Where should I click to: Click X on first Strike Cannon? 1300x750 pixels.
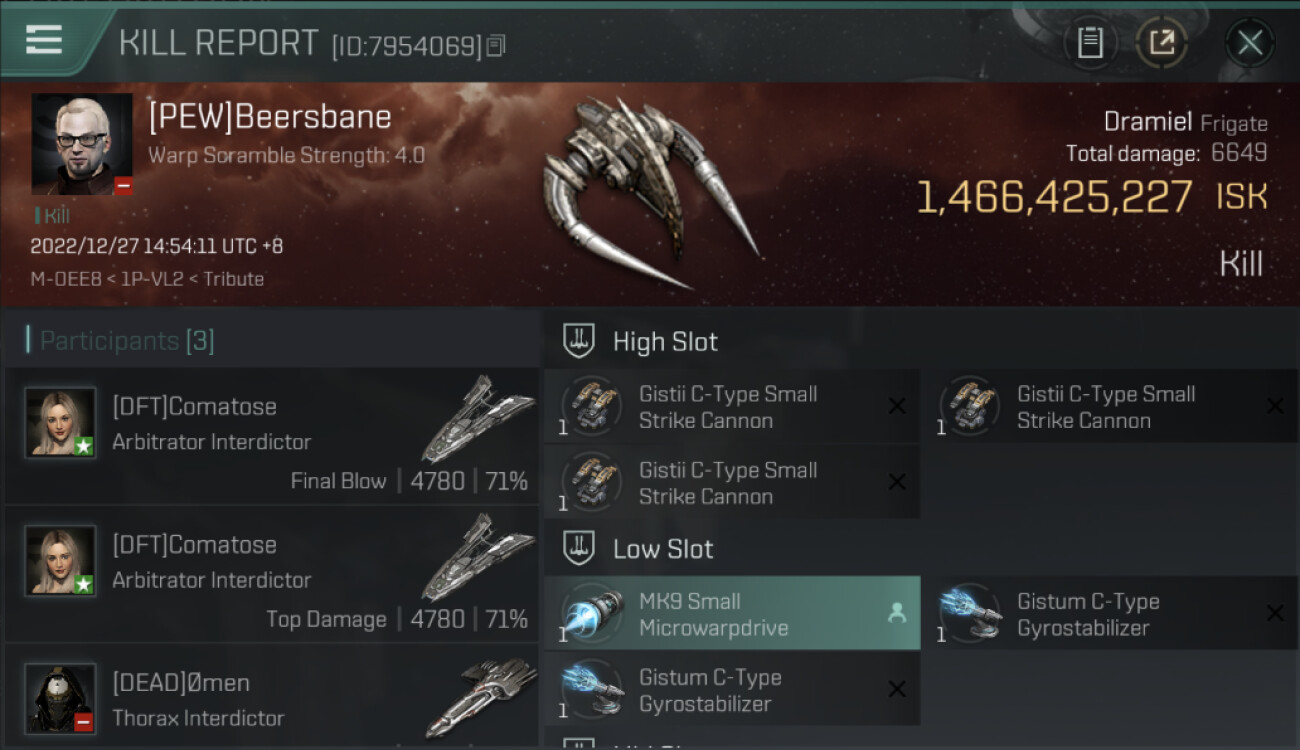coord(897,406)
